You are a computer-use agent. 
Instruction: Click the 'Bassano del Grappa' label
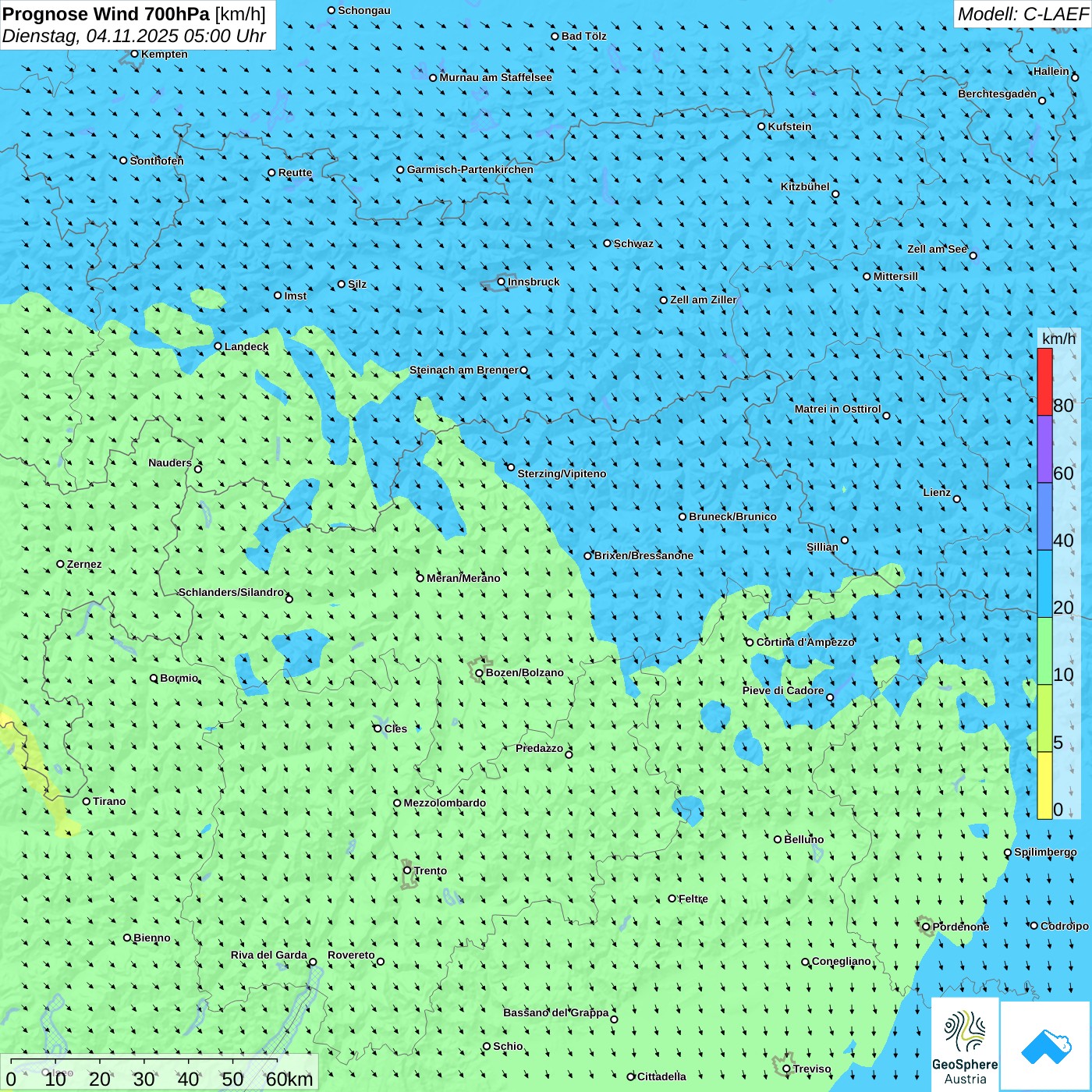point(556,1012)
